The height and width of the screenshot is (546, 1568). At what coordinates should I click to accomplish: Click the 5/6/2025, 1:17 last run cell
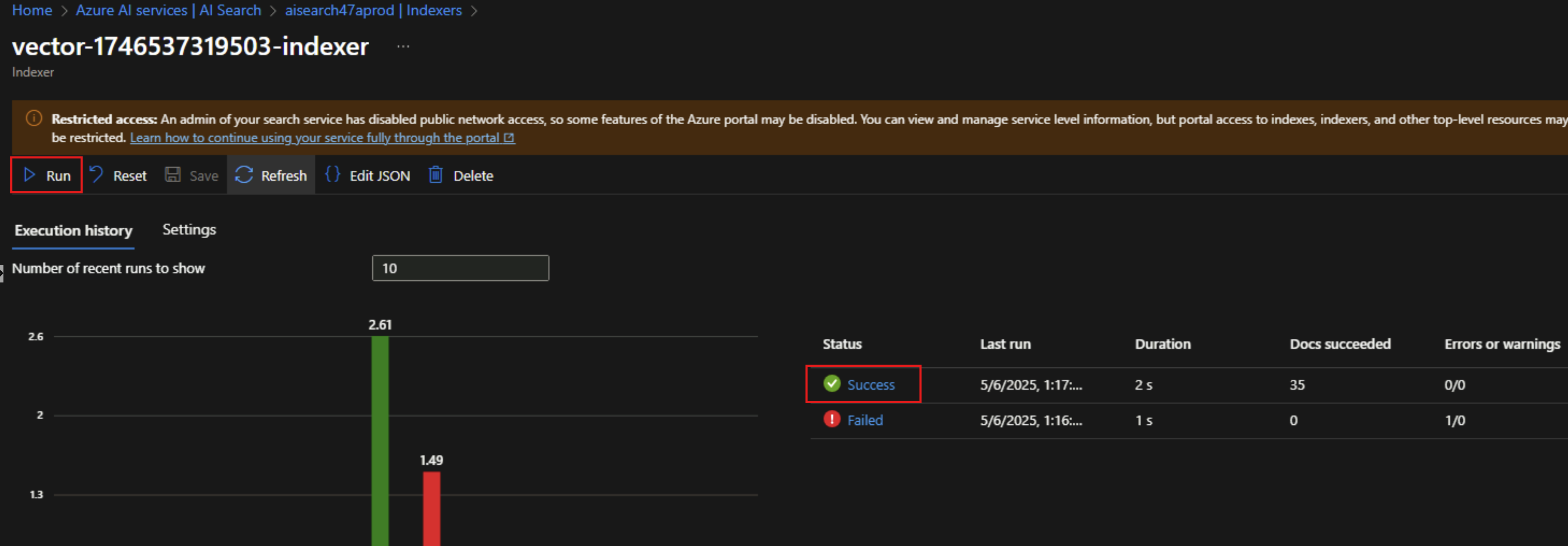tap(1031, 385)
